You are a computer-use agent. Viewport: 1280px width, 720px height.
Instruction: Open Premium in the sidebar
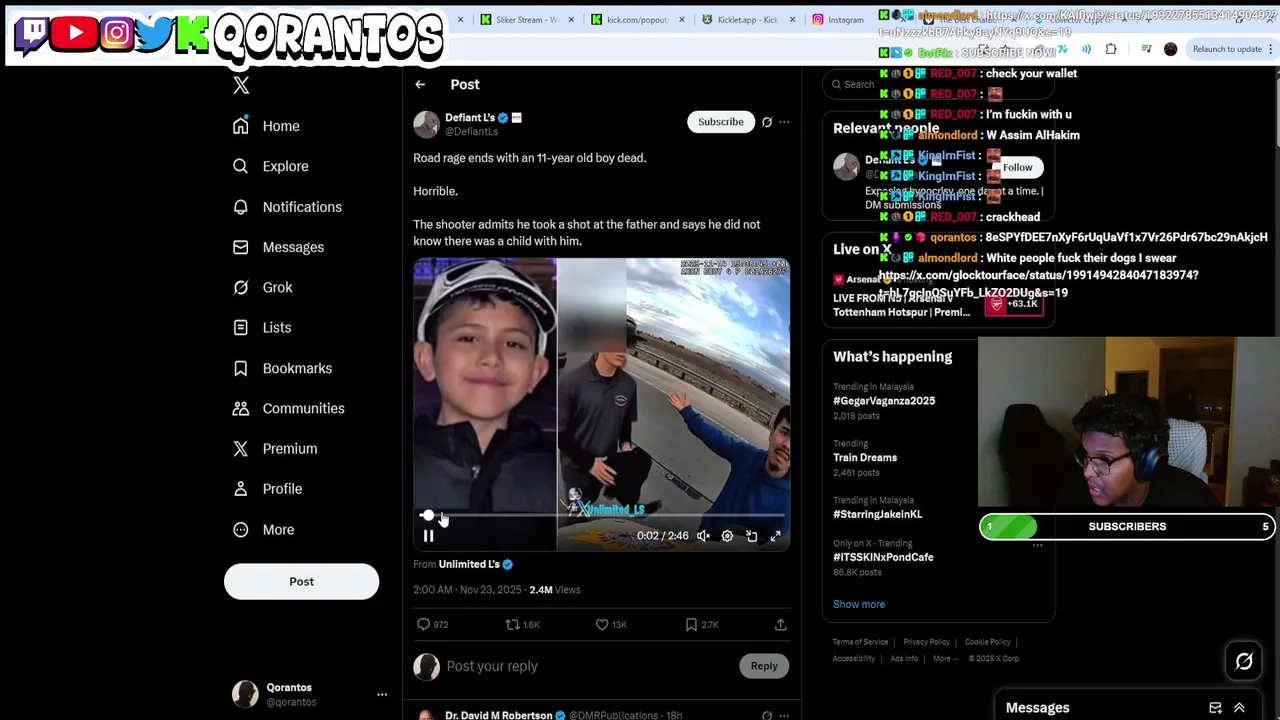pos(274,449)
